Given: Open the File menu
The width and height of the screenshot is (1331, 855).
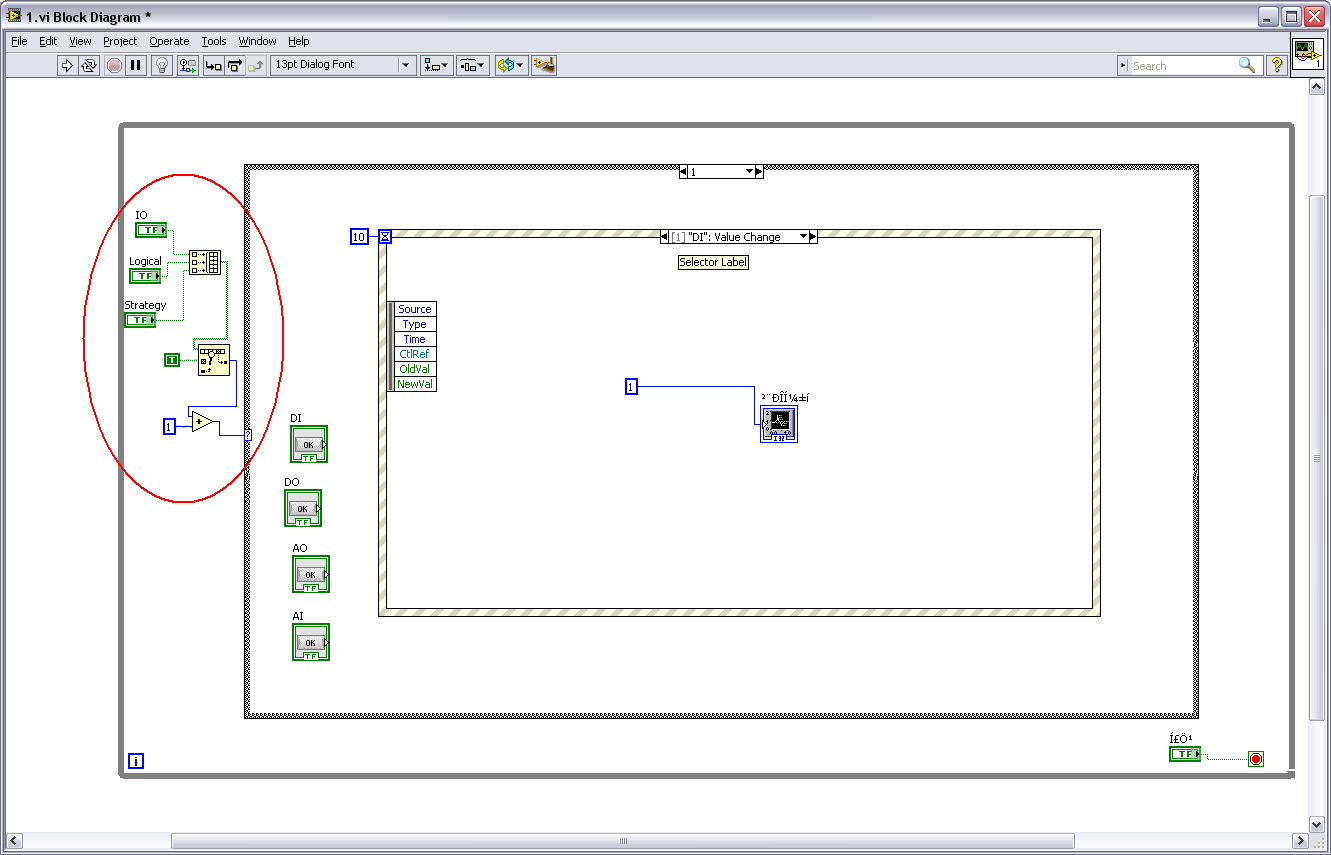Looking at the screenshot, I should (x=19, y=41).
